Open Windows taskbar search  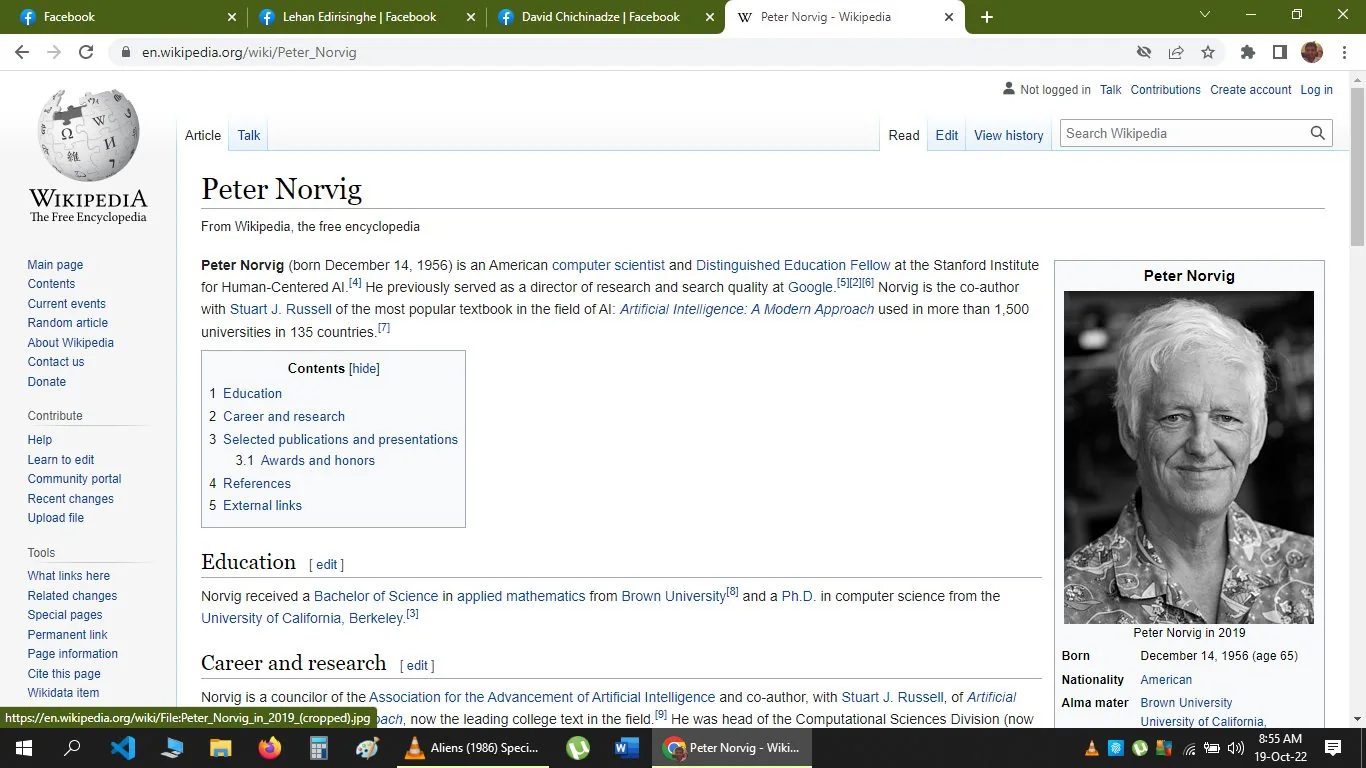[72, 748]
